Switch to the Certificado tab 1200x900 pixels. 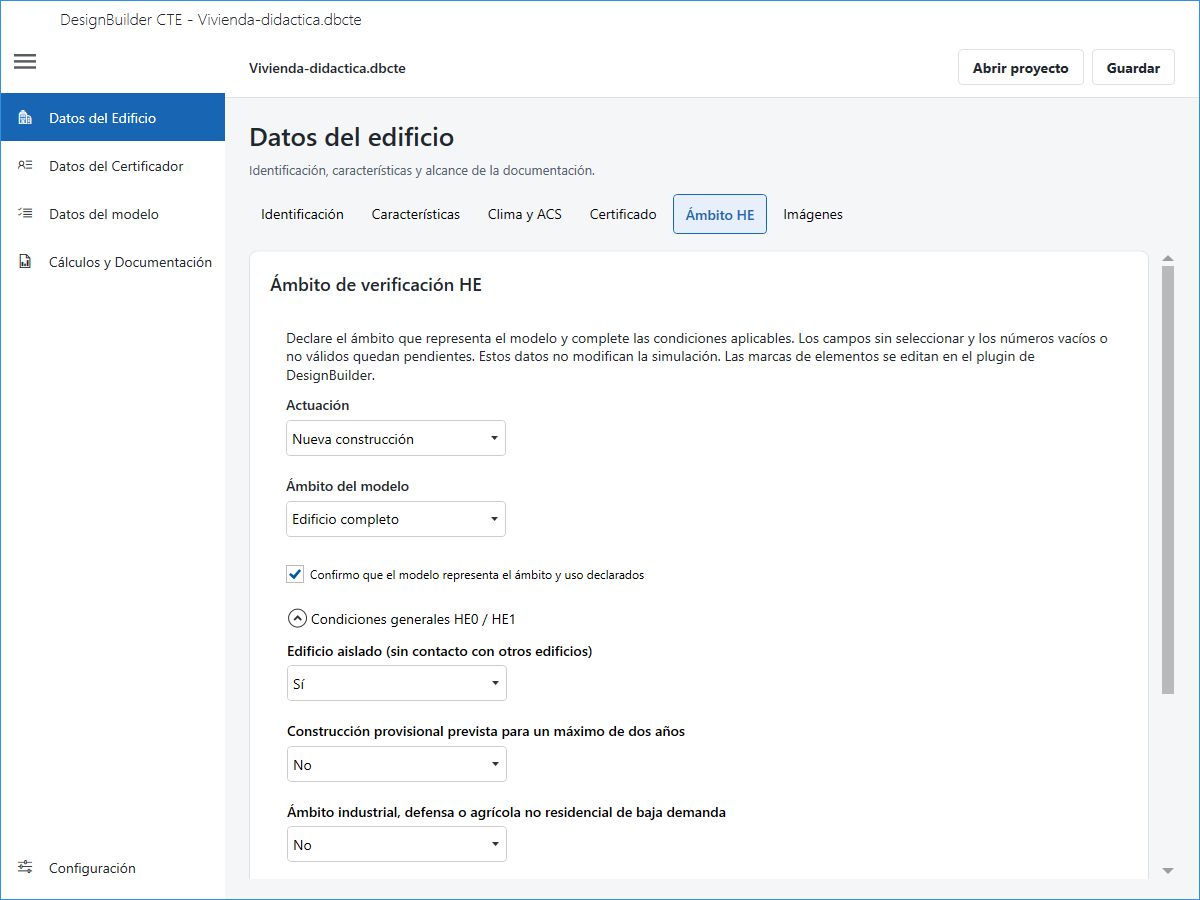point(623,214)
